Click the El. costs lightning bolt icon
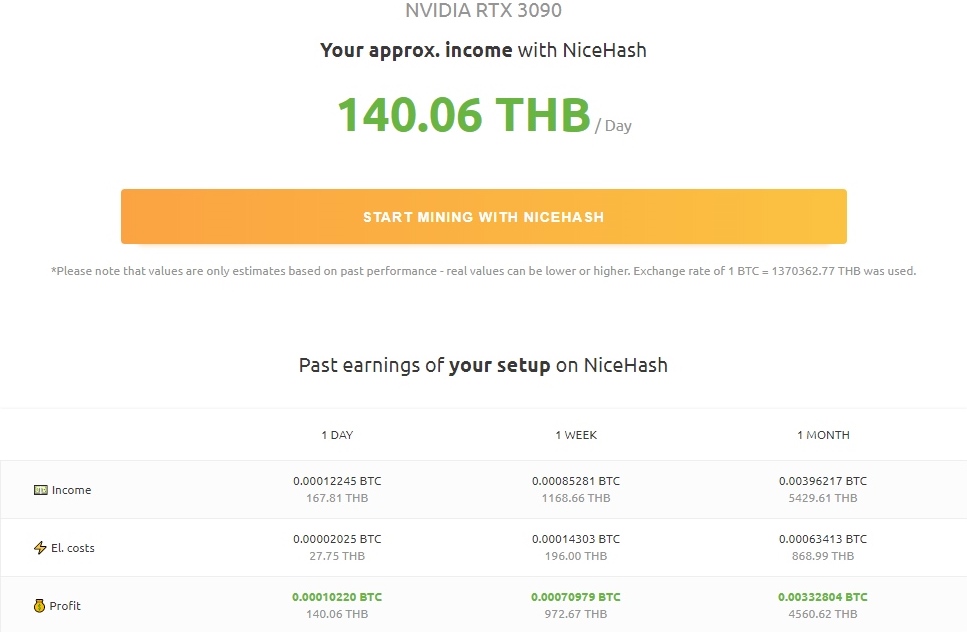Image resolution: width=967 pixels, height=632 pixels. click(40, 548)
